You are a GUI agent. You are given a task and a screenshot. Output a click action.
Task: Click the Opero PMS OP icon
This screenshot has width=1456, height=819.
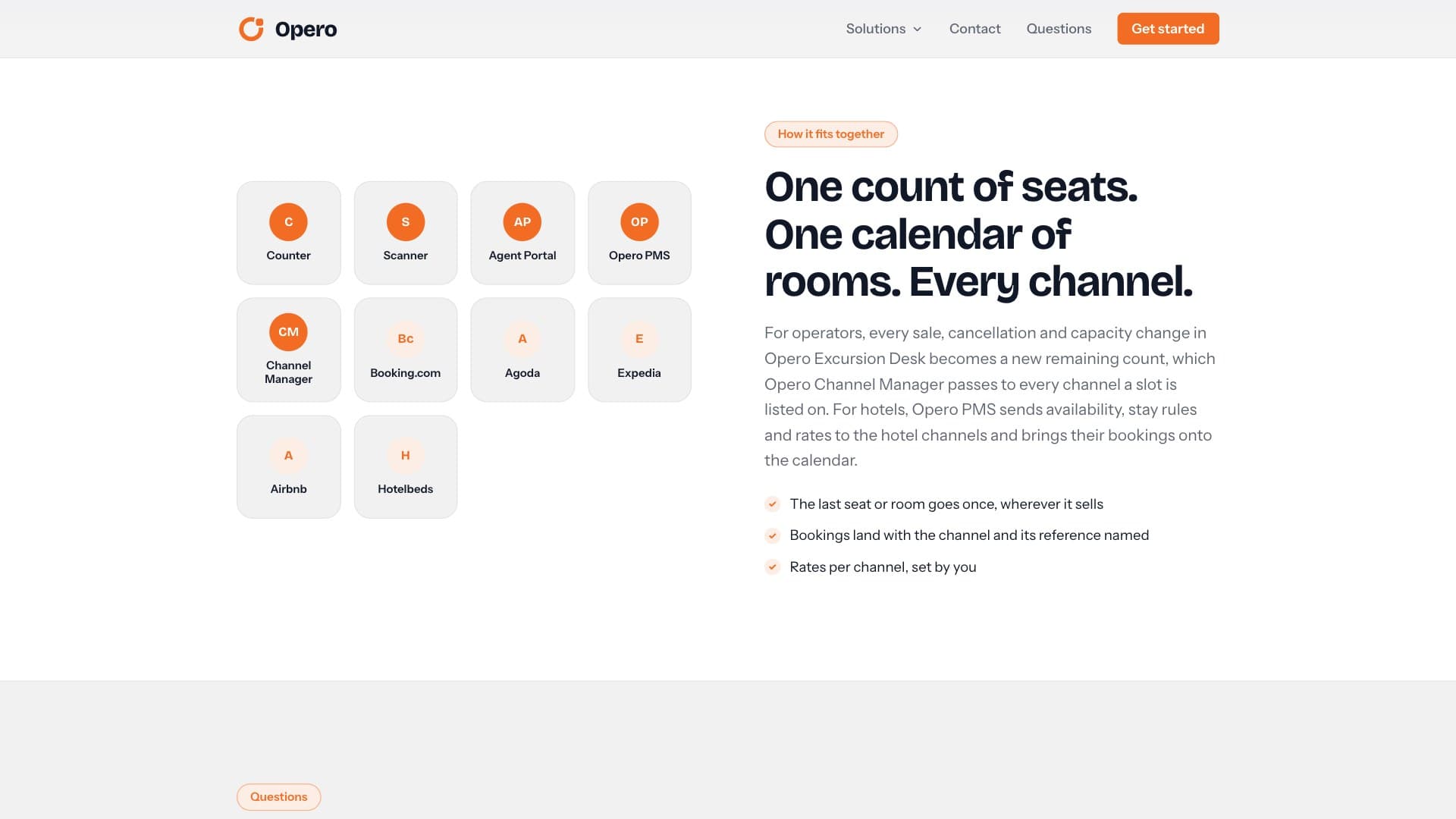coord(639,222)
